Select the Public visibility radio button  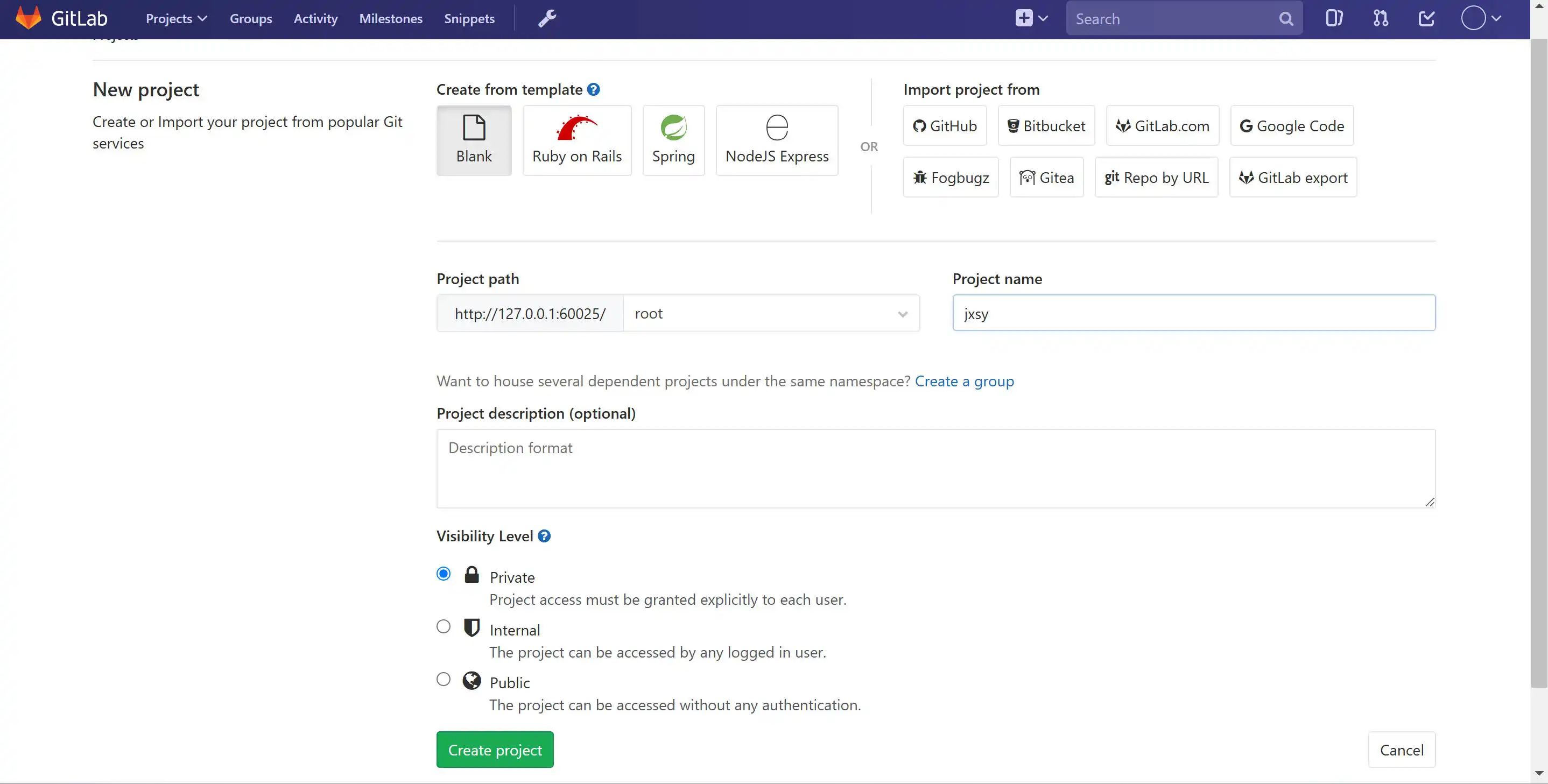click(444, 679)
